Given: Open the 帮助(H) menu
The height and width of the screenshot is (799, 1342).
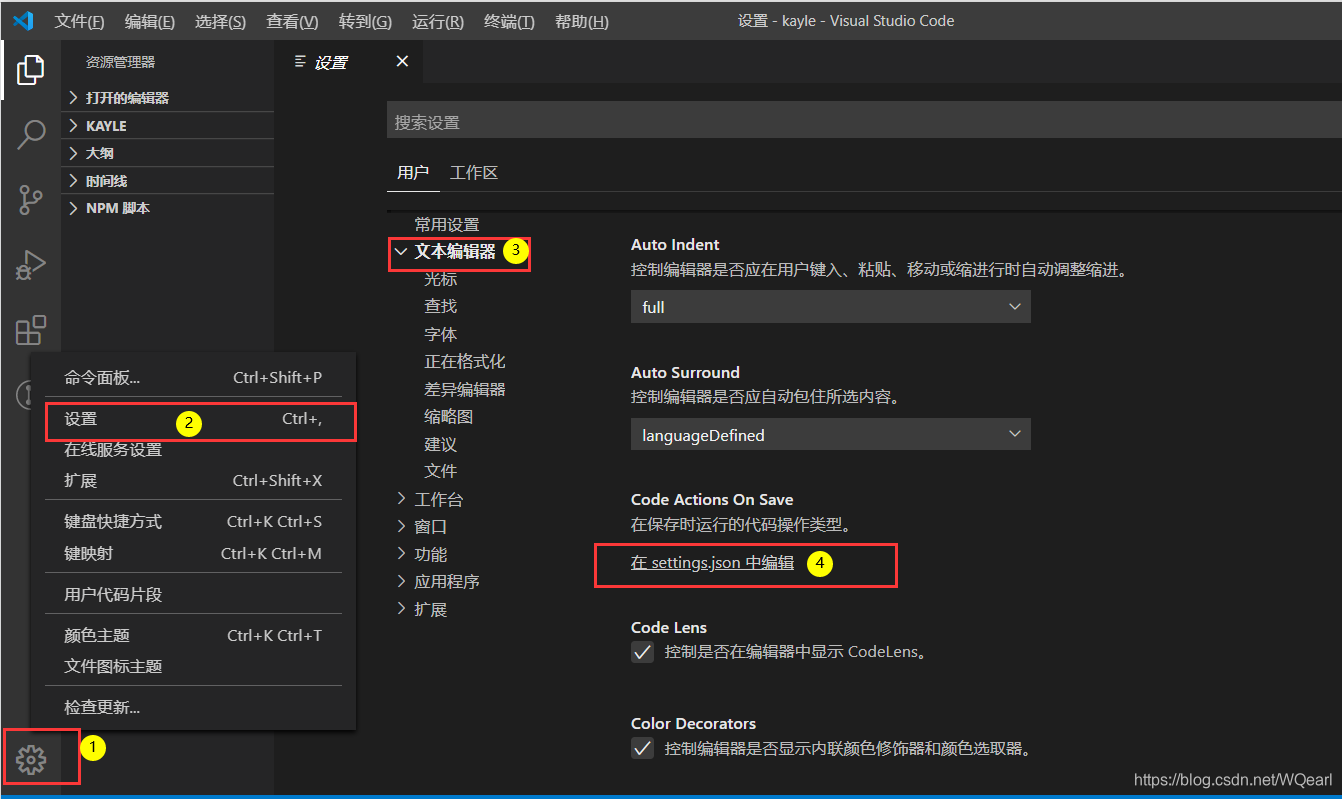Looking at the screenshot, I should (581, 22).
